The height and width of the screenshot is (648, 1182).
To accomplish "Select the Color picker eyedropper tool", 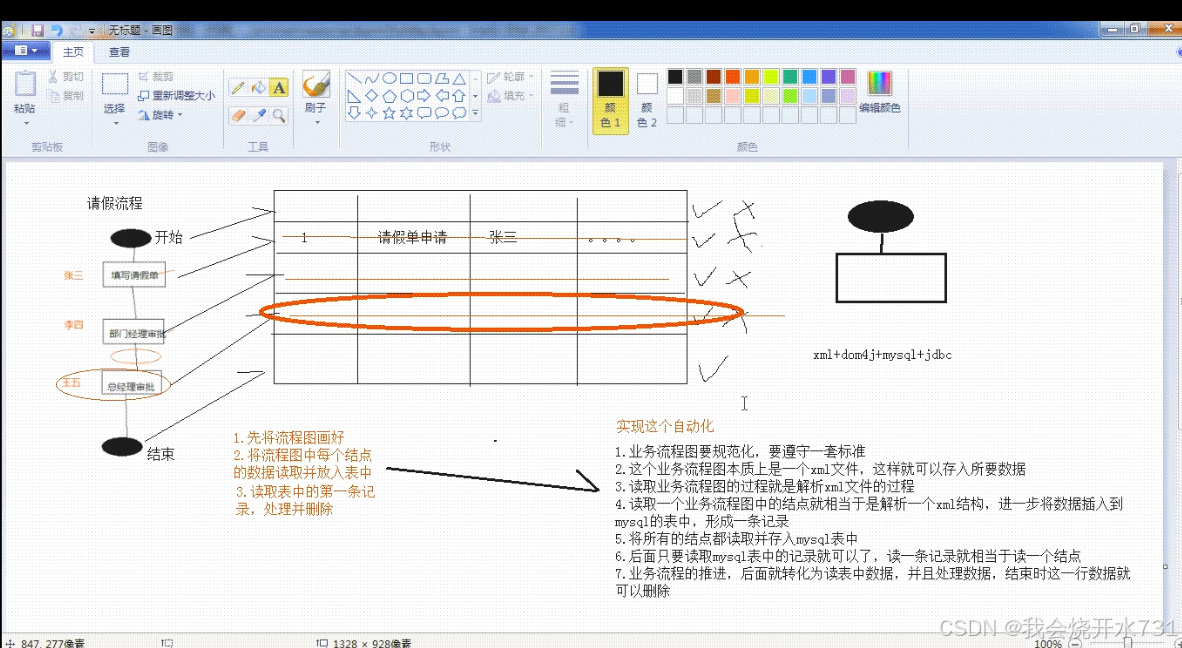I will 259,115.
